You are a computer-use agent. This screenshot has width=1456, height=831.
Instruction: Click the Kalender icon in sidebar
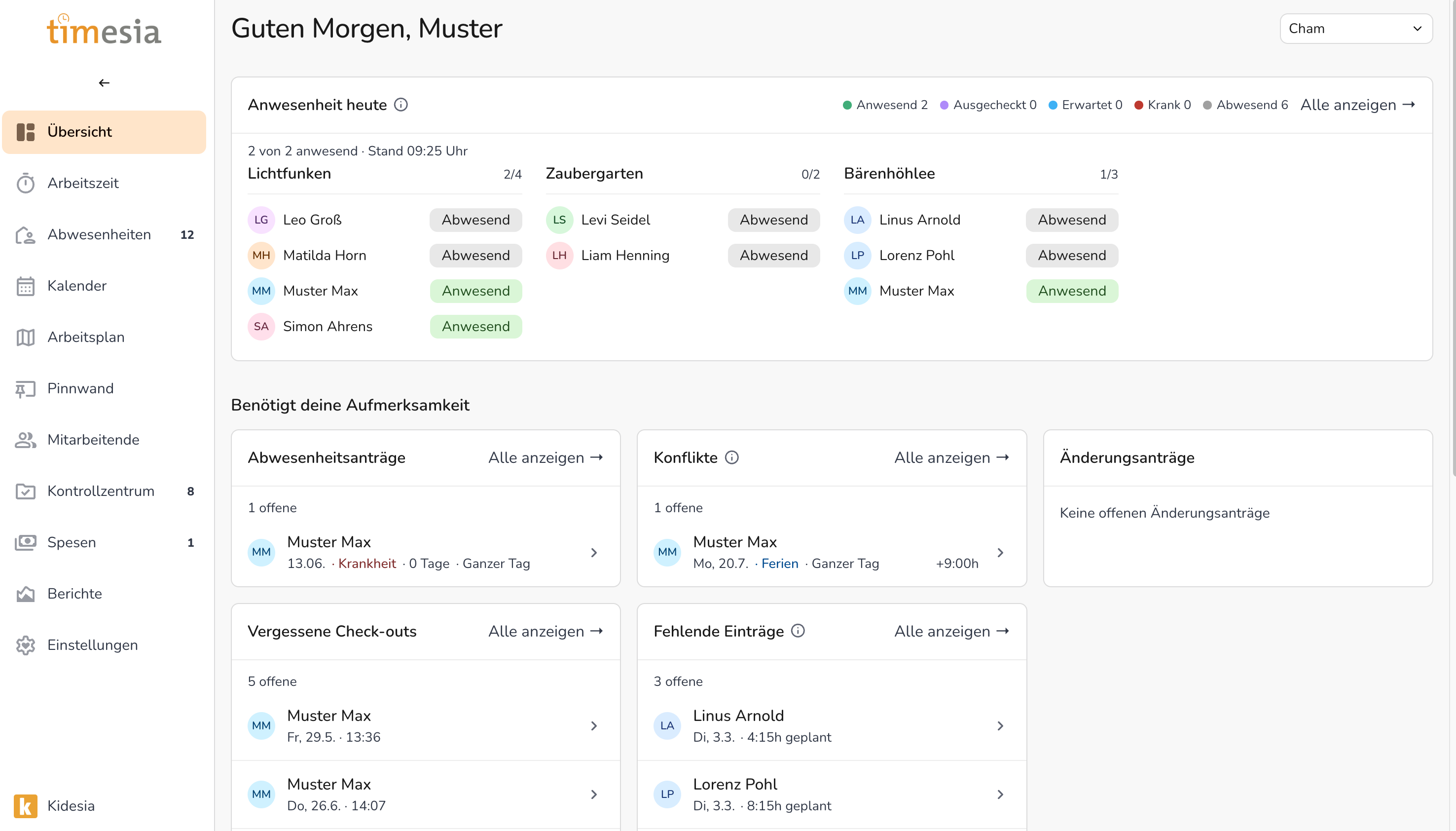pos(26,286)
